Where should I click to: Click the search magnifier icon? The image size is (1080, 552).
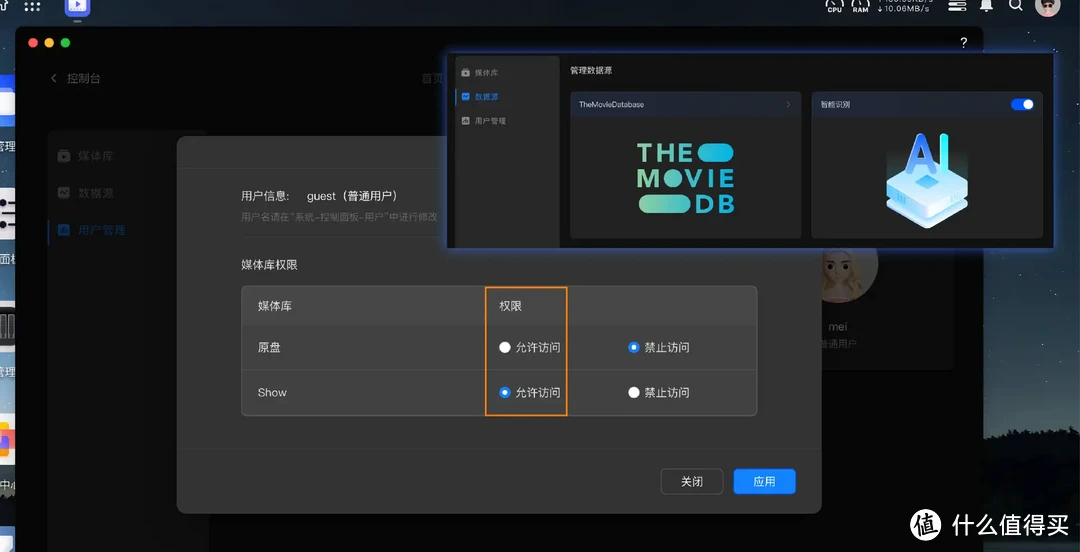point(1016,6)
